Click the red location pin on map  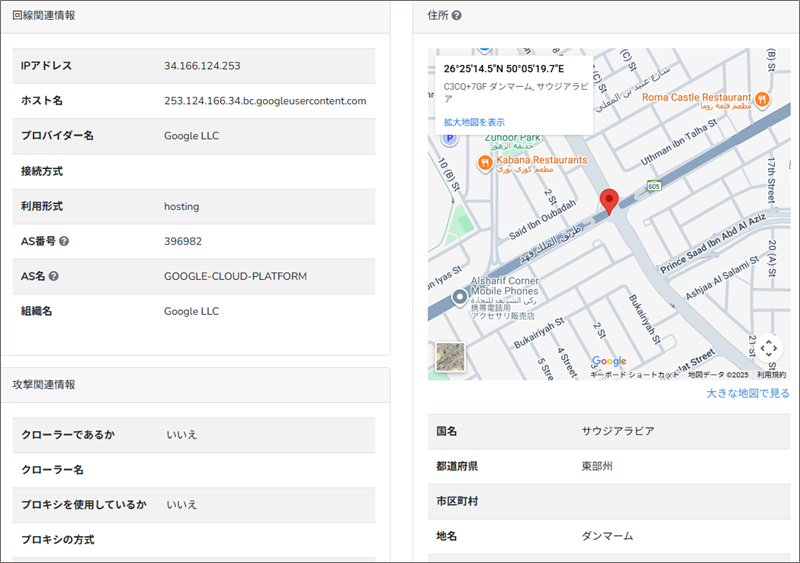609,201
